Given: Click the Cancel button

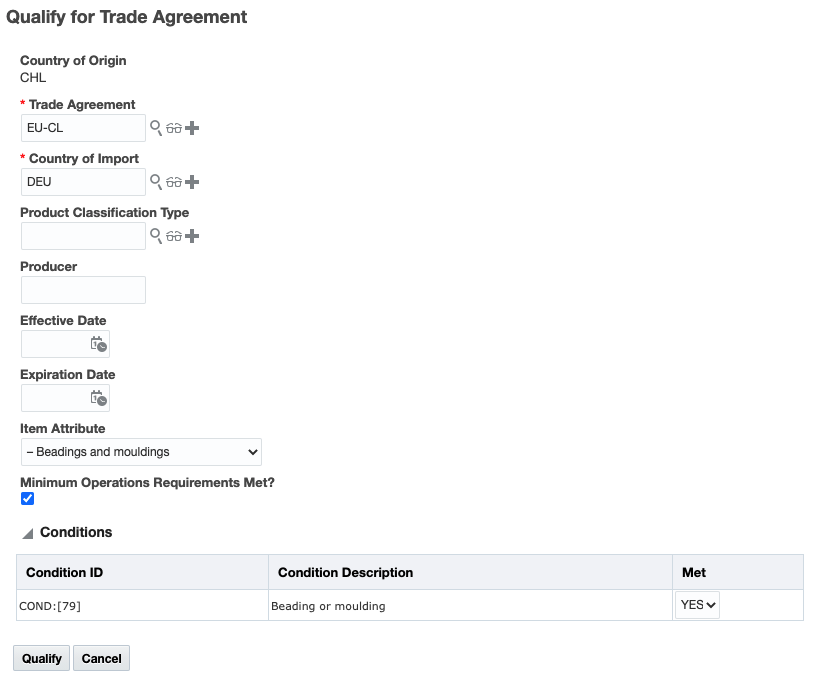Looking at the screenshot, I should tap(101, 658).
